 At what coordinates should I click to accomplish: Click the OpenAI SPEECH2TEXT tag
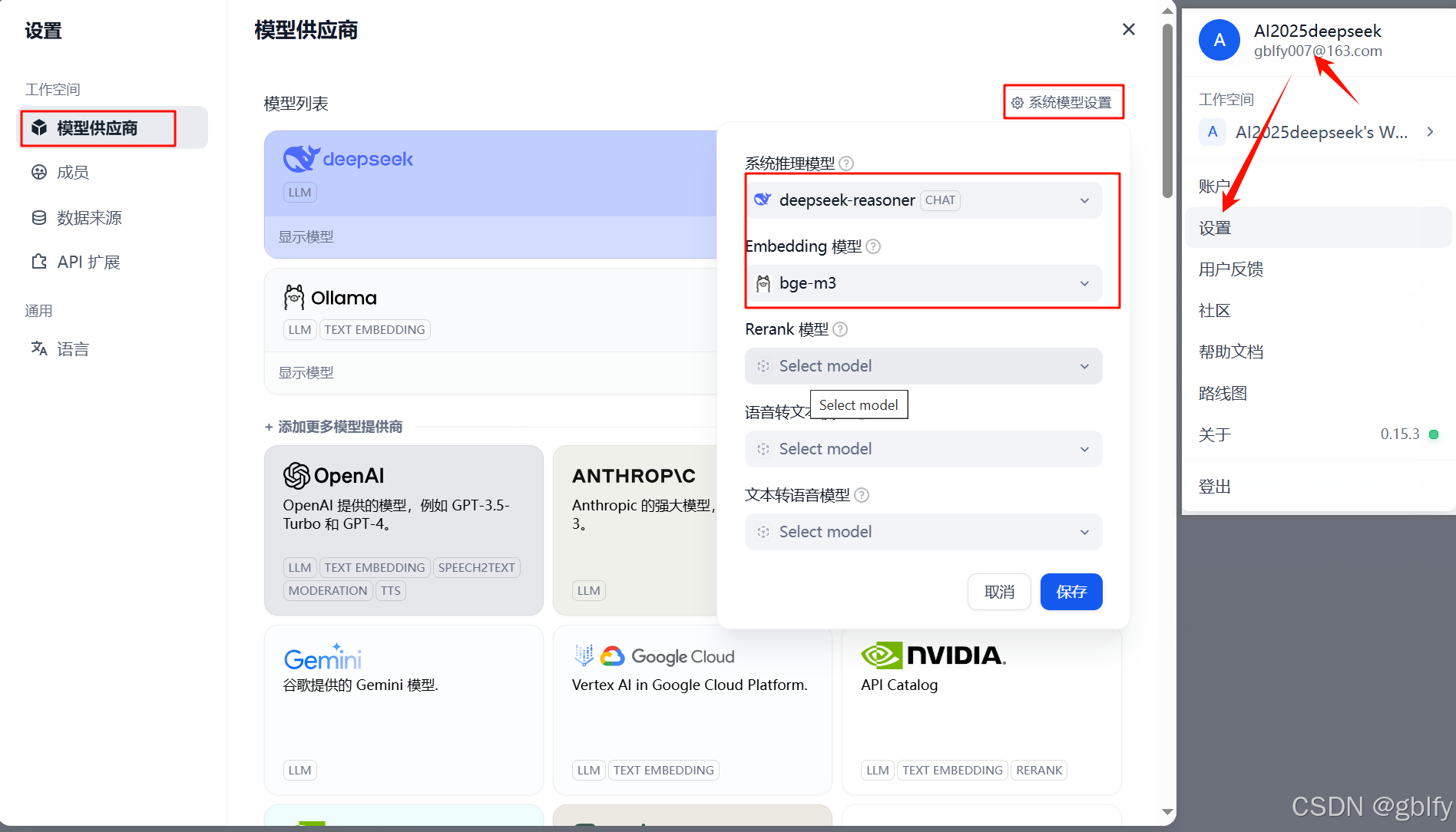click(x=476, y=567)
